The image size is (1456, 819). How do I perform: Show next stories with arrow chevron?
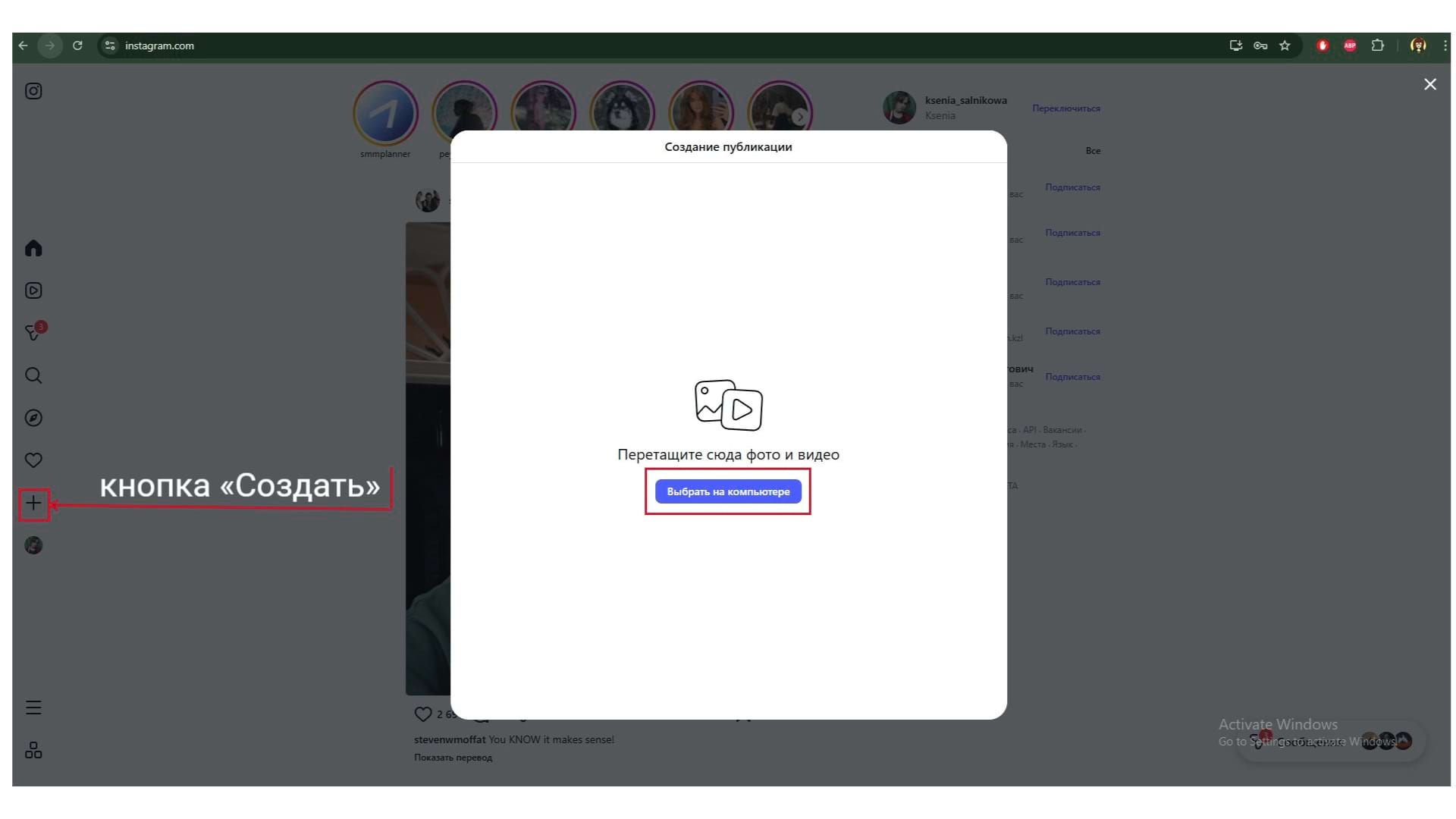click(x=799, y=117)
